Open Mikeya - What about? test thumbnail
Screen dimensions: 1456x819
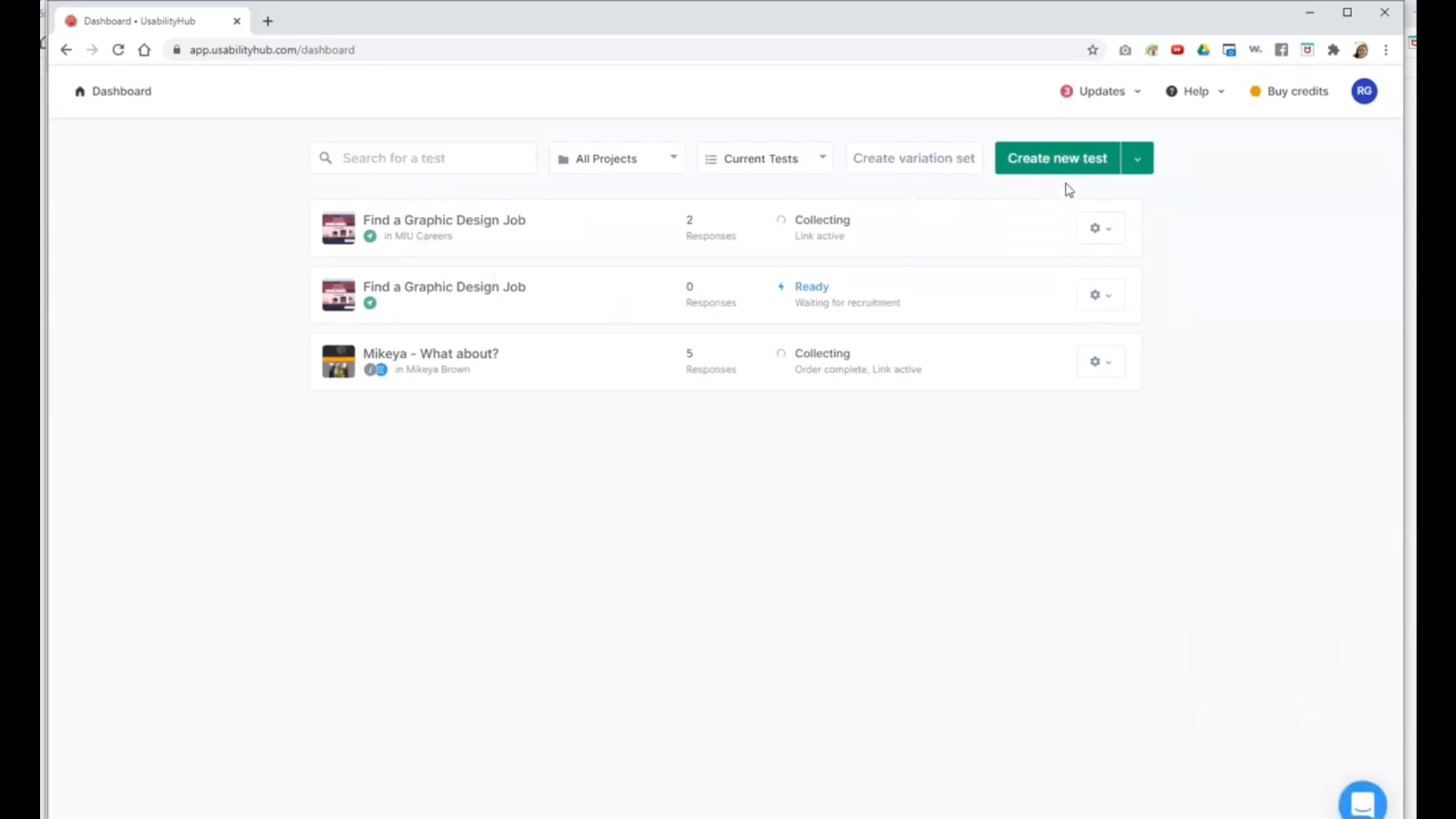(x=338, y=362)
